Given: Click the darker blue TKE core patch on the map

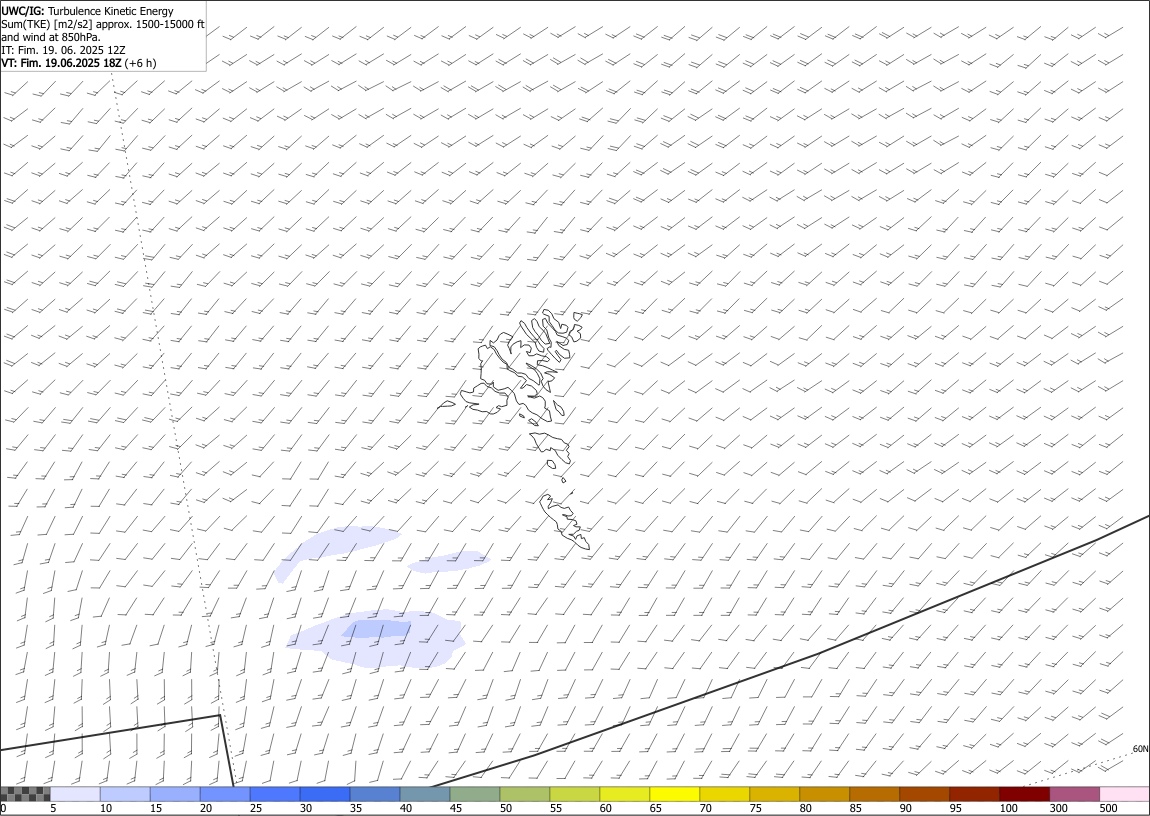Looking at the screenshot, I should (376, 629).
